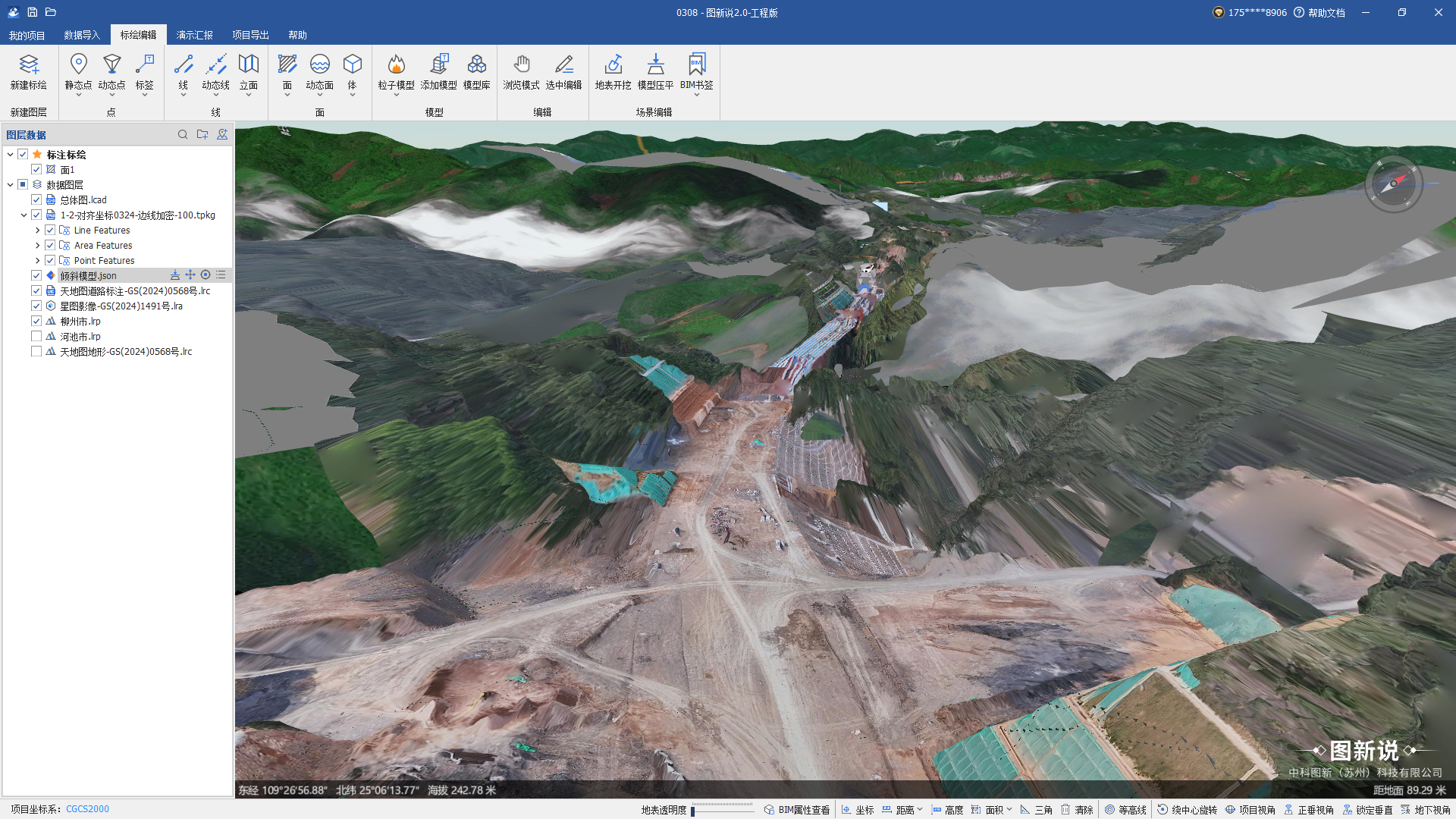Uncheck the 总体图.lcad layer checkbox
The image size is (1456, 819).
(x=36, y=199)
